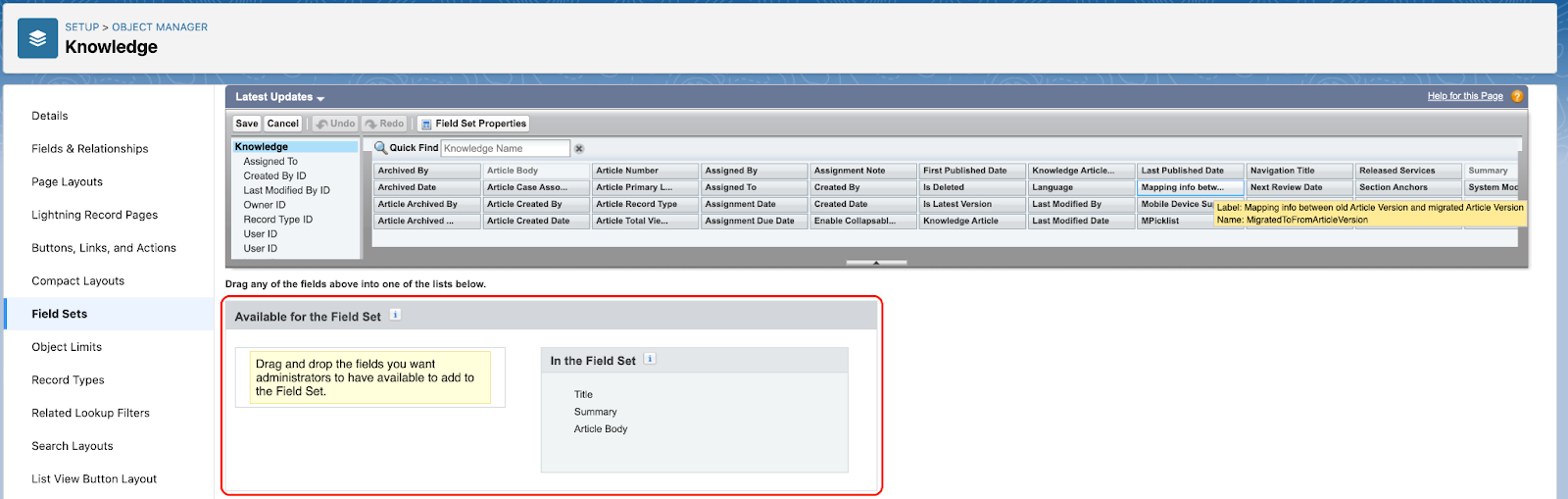Screen dimensions: 1568x499
Task: Click the Knowledge object layers icon
Action: click(37, 38)
